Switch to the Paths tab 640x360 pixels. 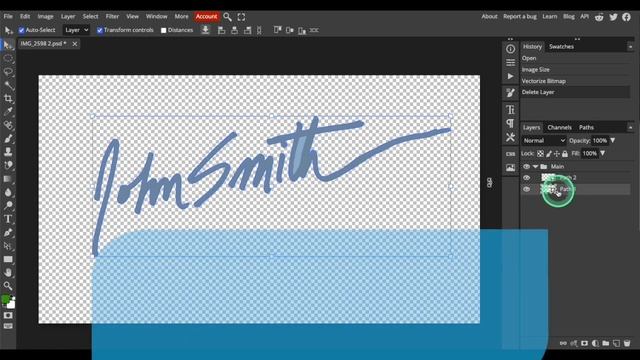[x=586, y=127]
